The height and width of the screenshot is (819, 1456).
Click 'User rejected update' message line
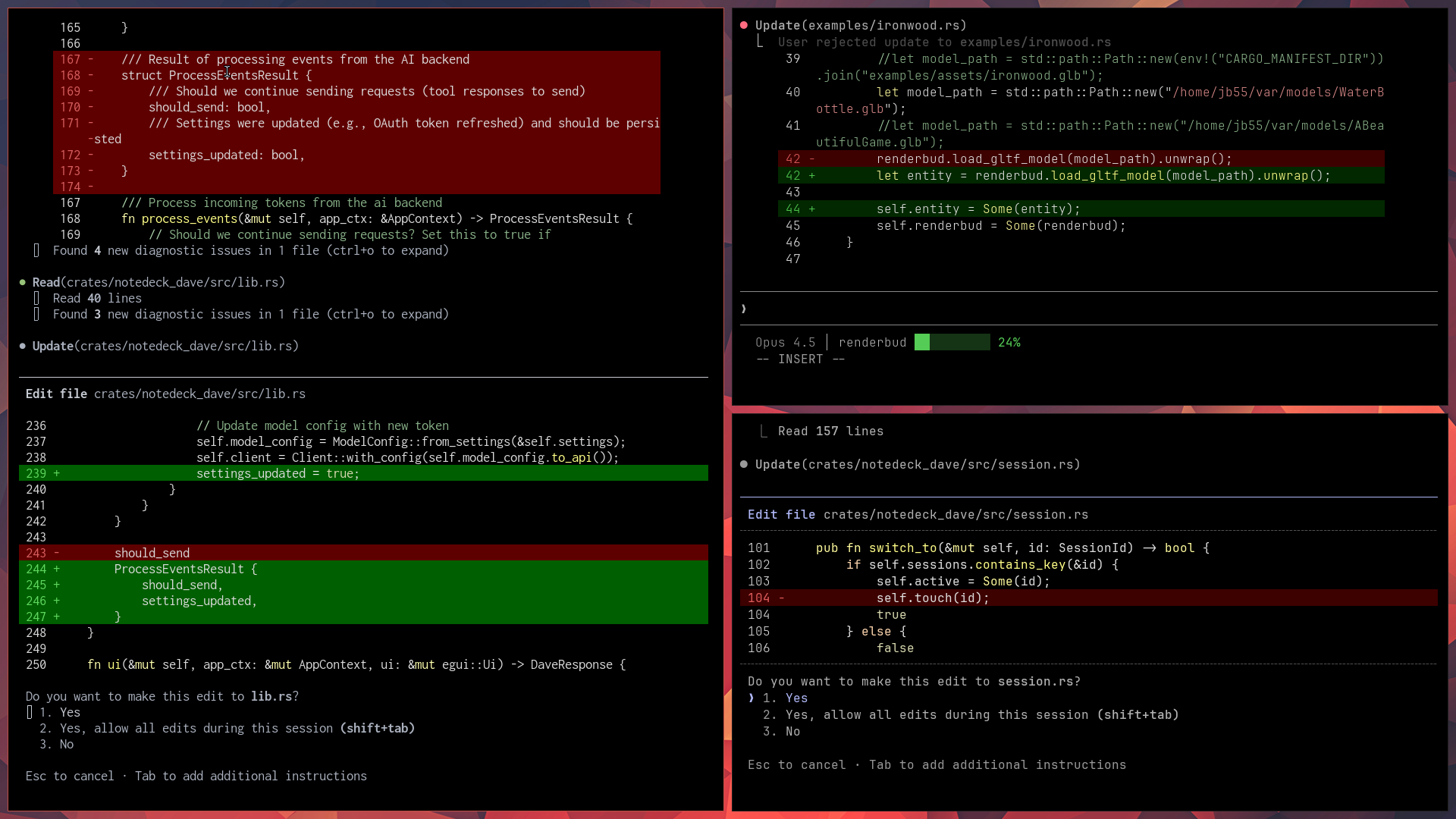[x=943, y=42]
